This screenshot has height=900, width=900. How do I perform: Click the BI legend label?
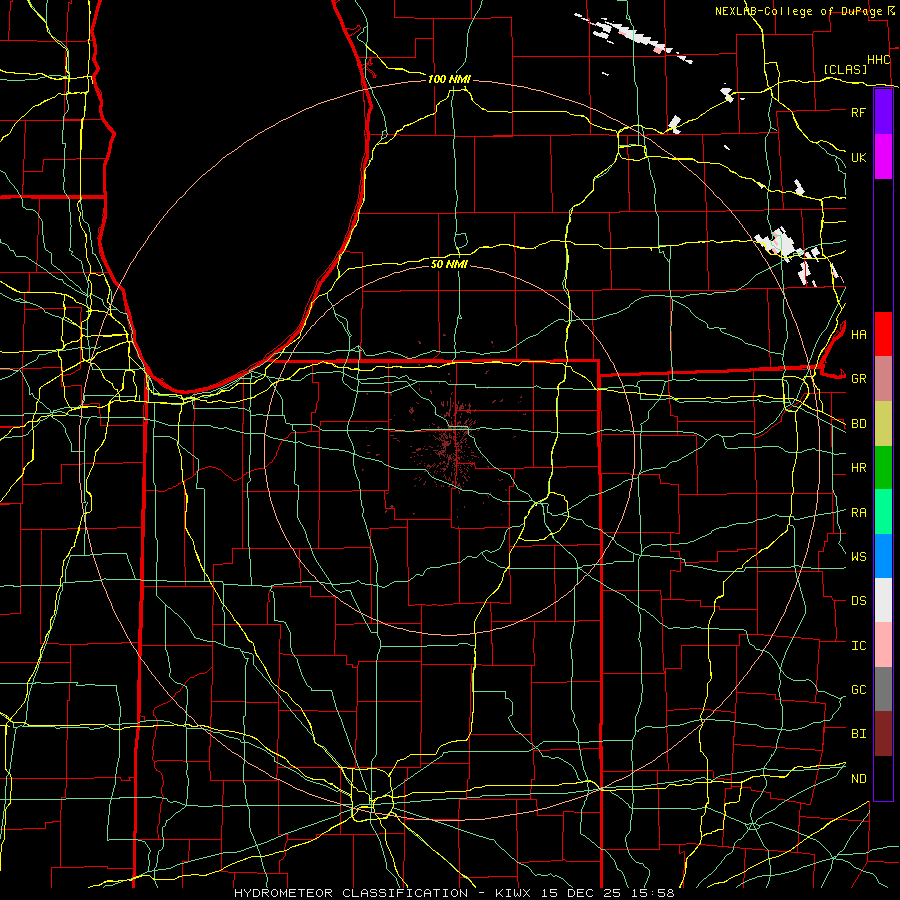point(858,734)
